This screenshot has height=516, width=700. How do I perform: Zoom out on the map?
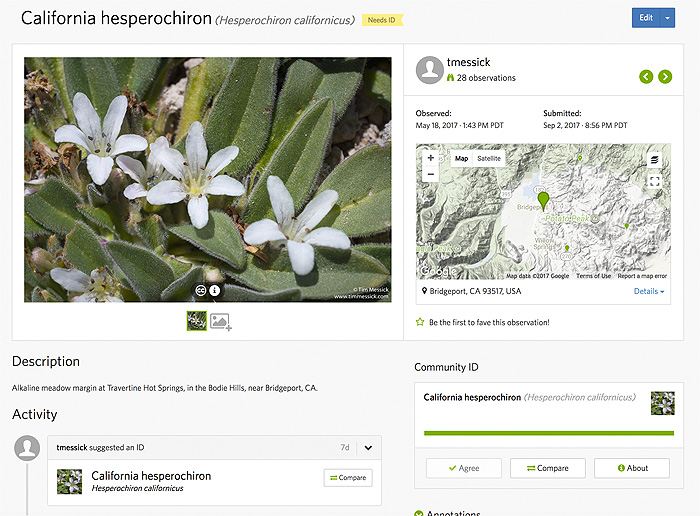click(431, 174)
